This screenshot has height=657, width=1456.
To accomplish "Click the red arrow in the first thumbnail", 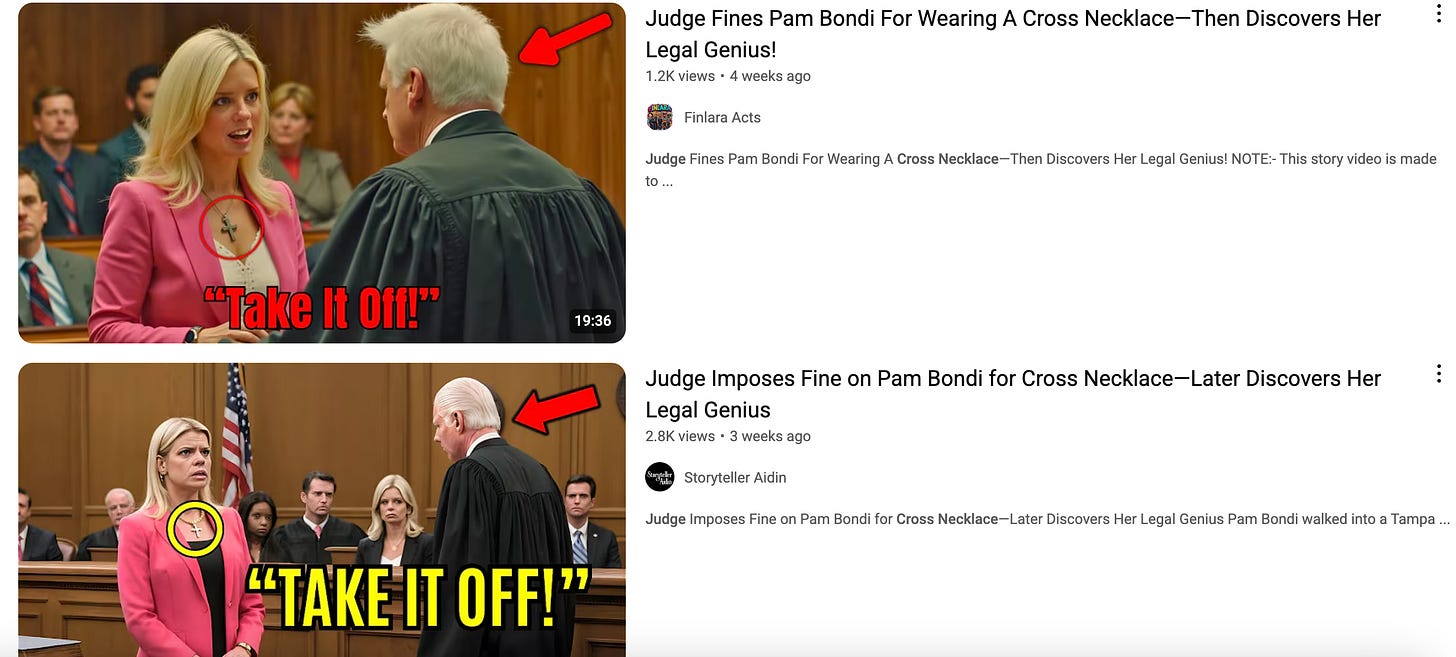I will coord(565,40).
